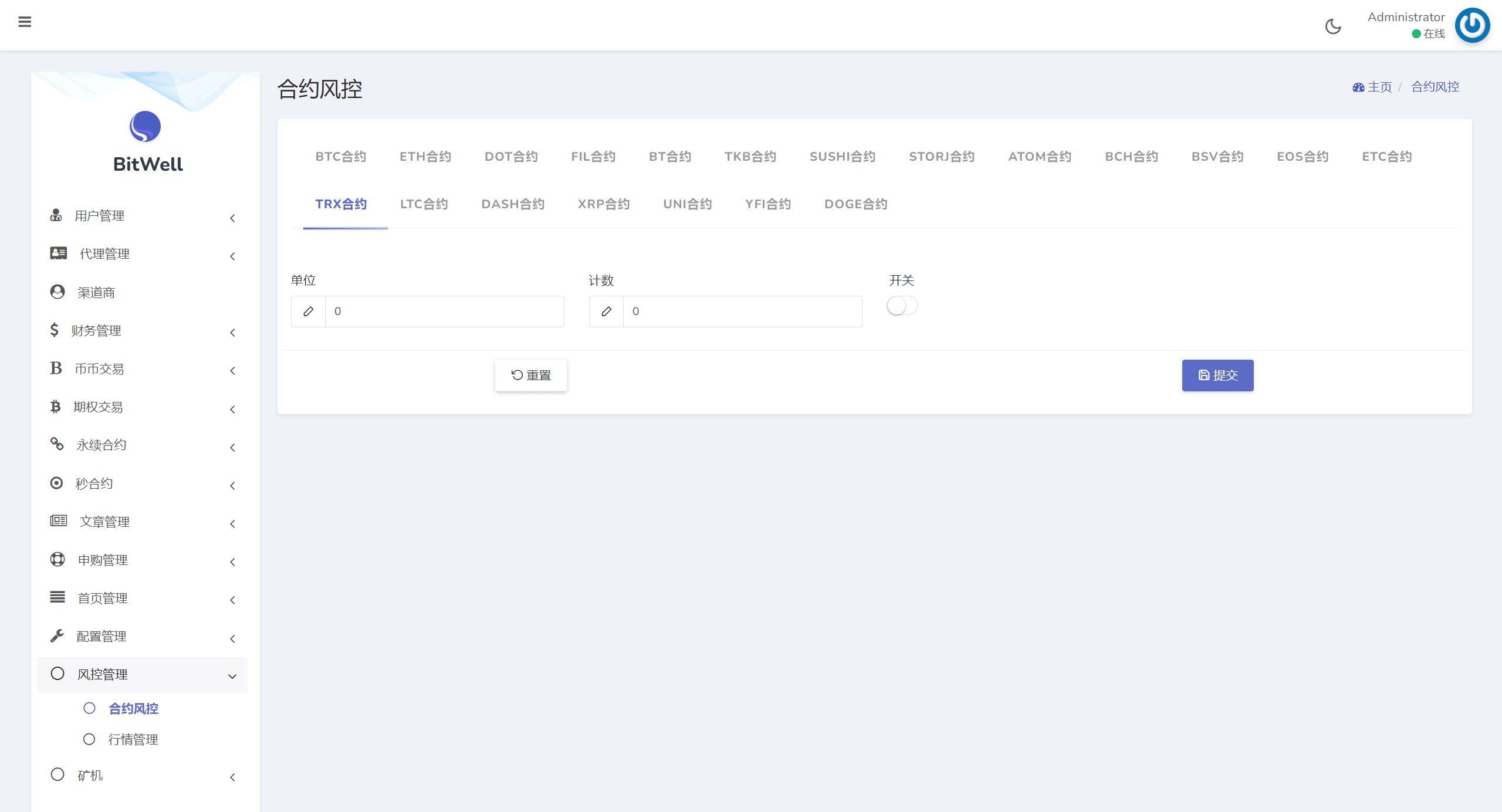1502x812 pixels.
Task: Open the 永续合约 sidebar menu
Action: [102, 445]
